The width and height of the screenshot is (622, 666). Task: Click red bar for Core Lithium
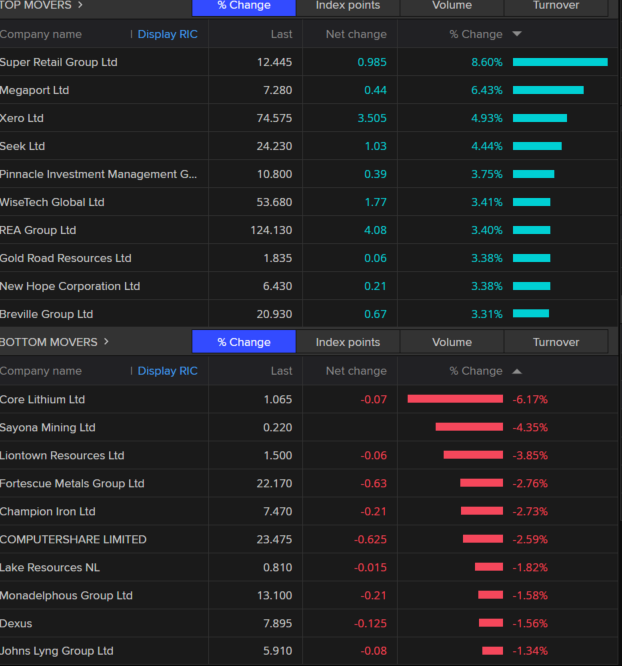tap(455, 398)
